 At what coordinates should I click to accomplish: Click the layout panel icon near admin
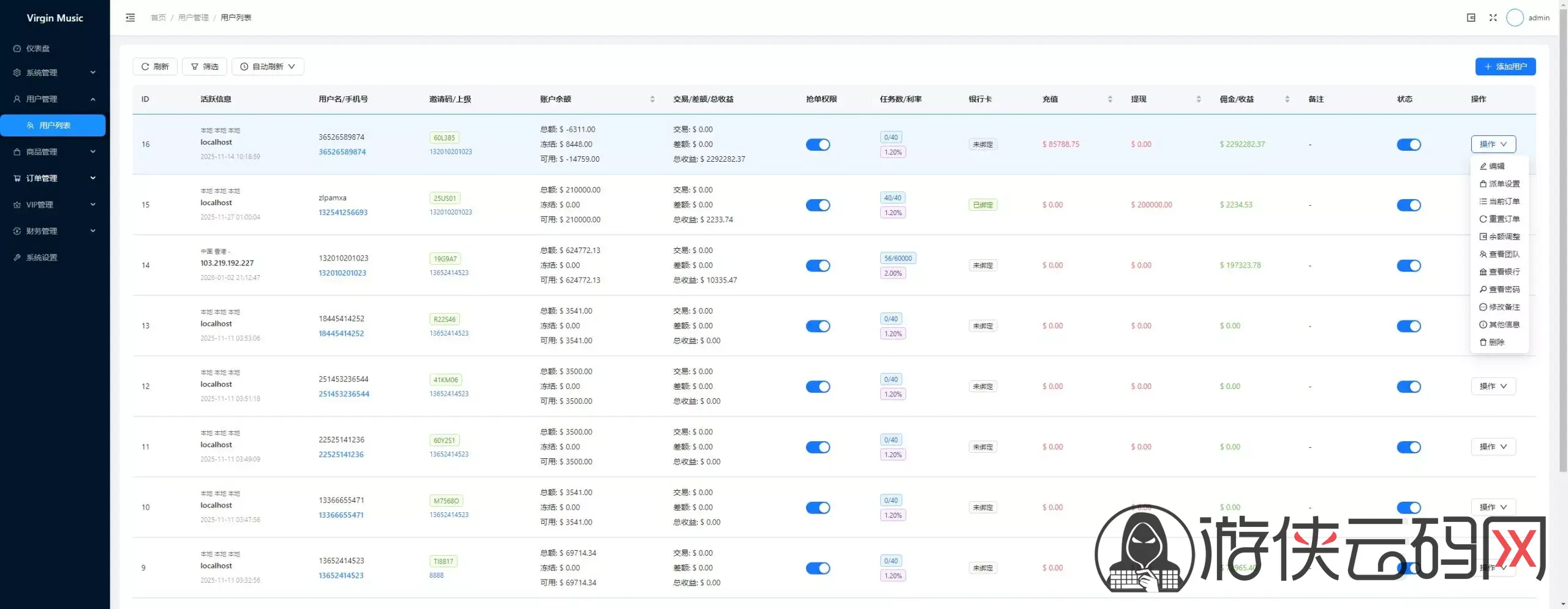(1471, 18)
